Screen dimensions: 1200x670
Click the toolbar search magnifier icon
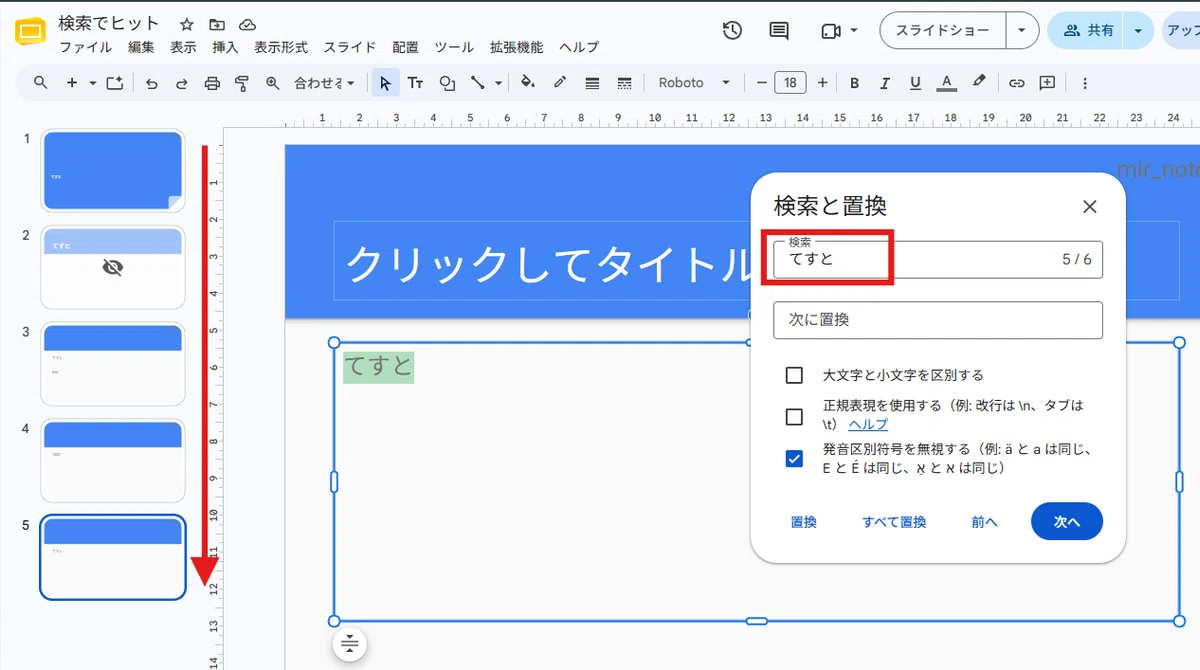[41, 83]
